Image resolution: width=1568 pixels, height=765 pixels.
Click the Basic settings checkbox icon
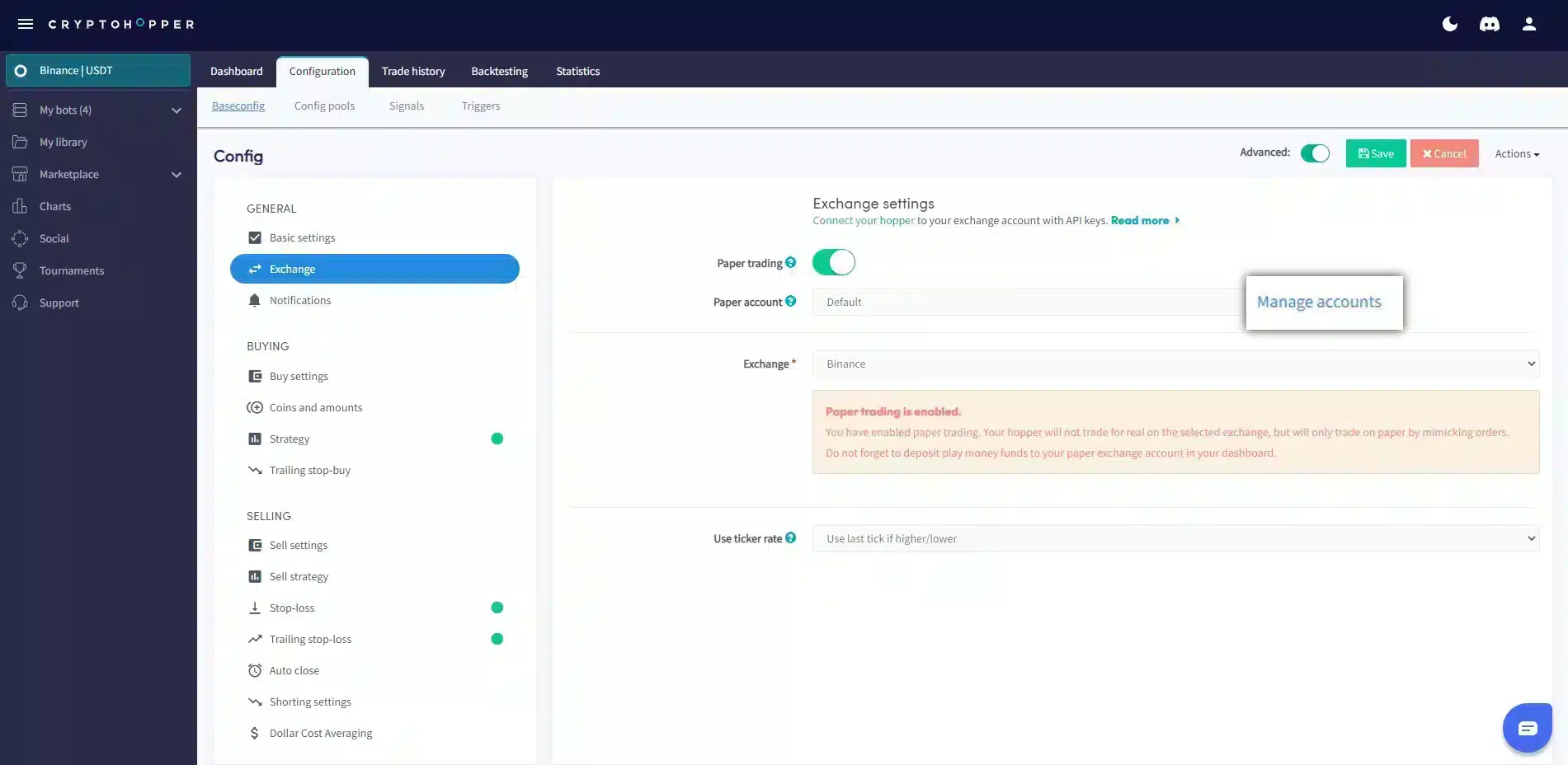pyautogui.click(x=255, y=237)
